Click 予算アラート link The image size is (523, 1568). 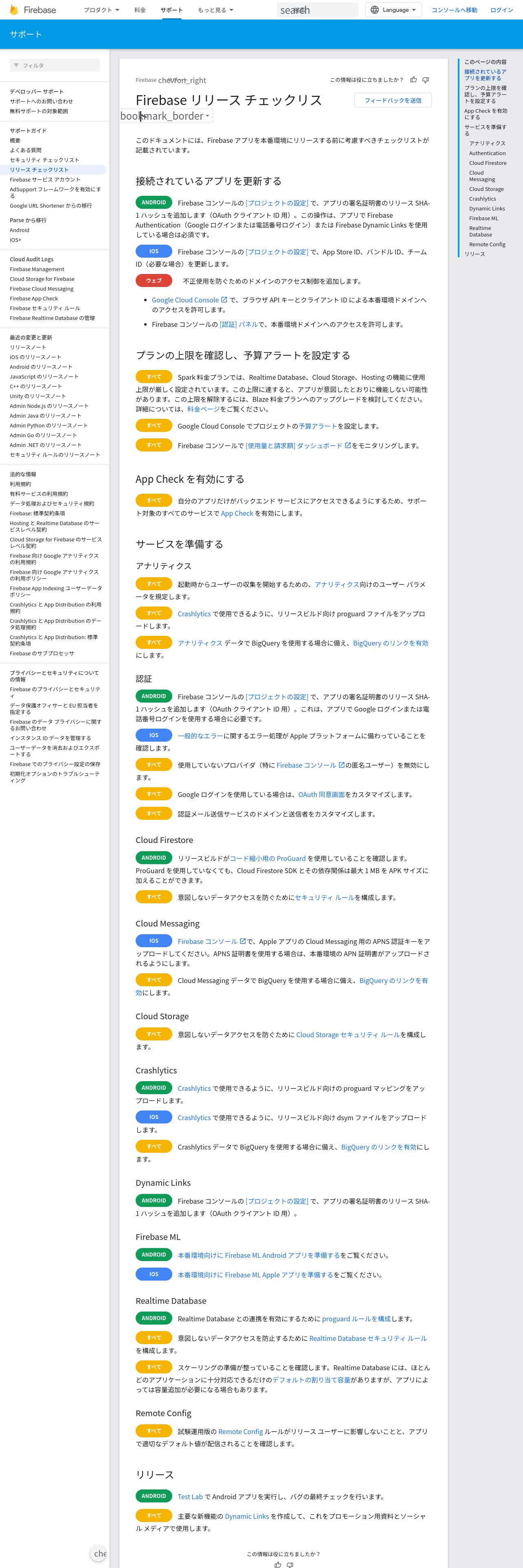[x=318, y=426]
